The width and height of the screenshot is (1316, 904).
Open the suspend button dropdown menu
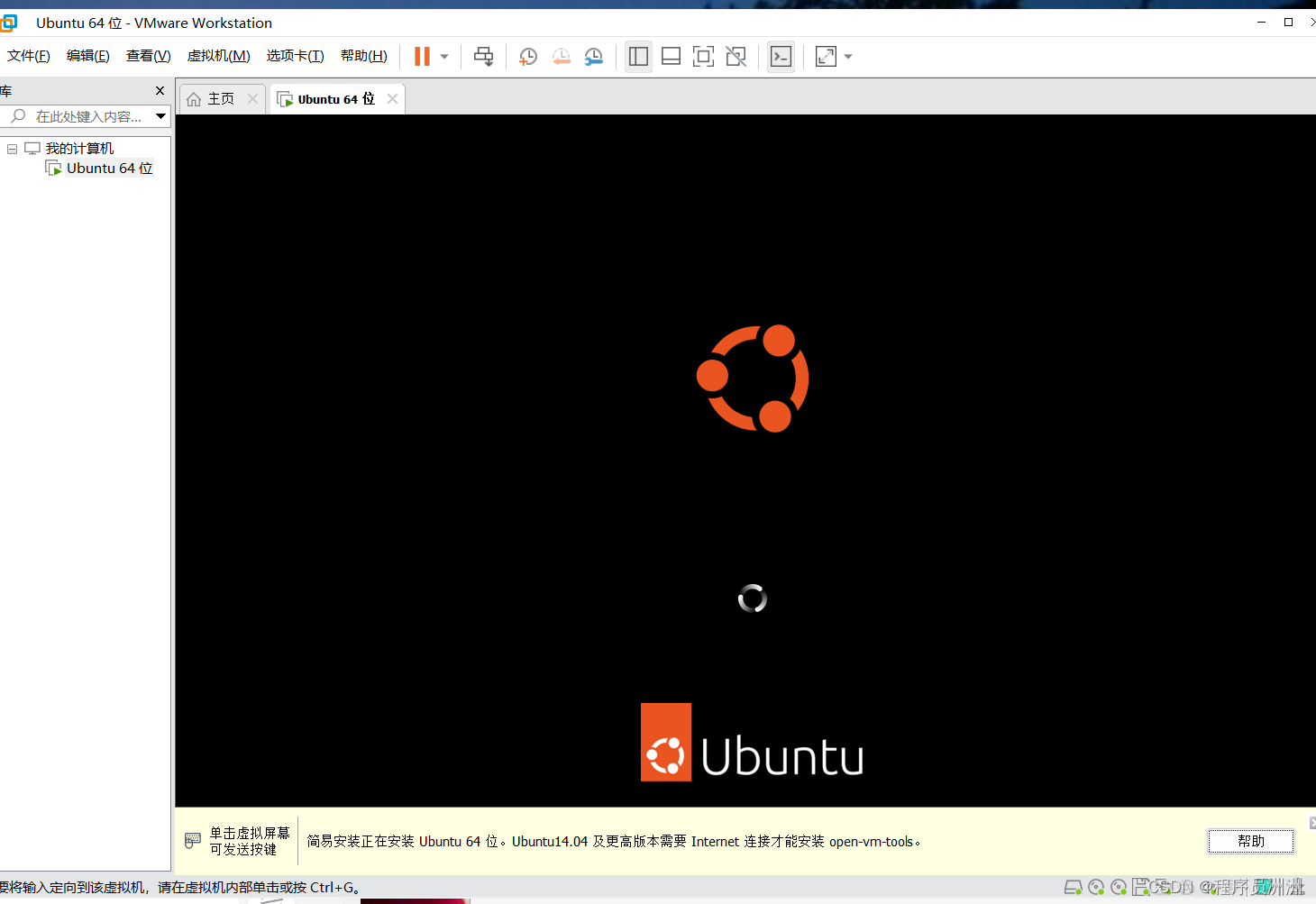pyautogui.click(x=443, y=56)
